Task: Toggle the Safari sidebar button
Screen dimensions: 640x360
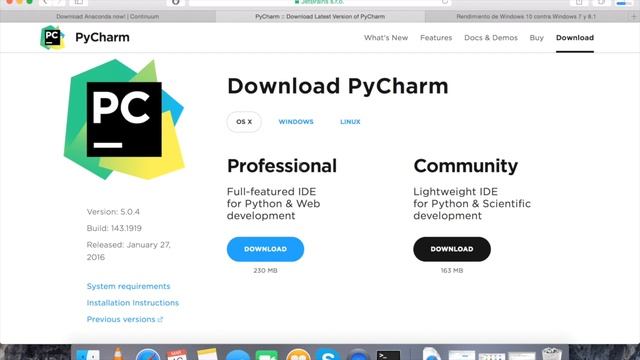Action: point(78,2)
